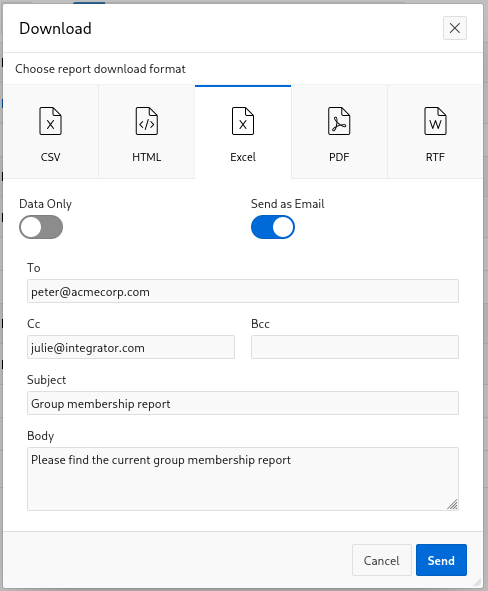Screen dimensions: 488x591
Task: Select the PDF document icon
Action: point(339,121)
